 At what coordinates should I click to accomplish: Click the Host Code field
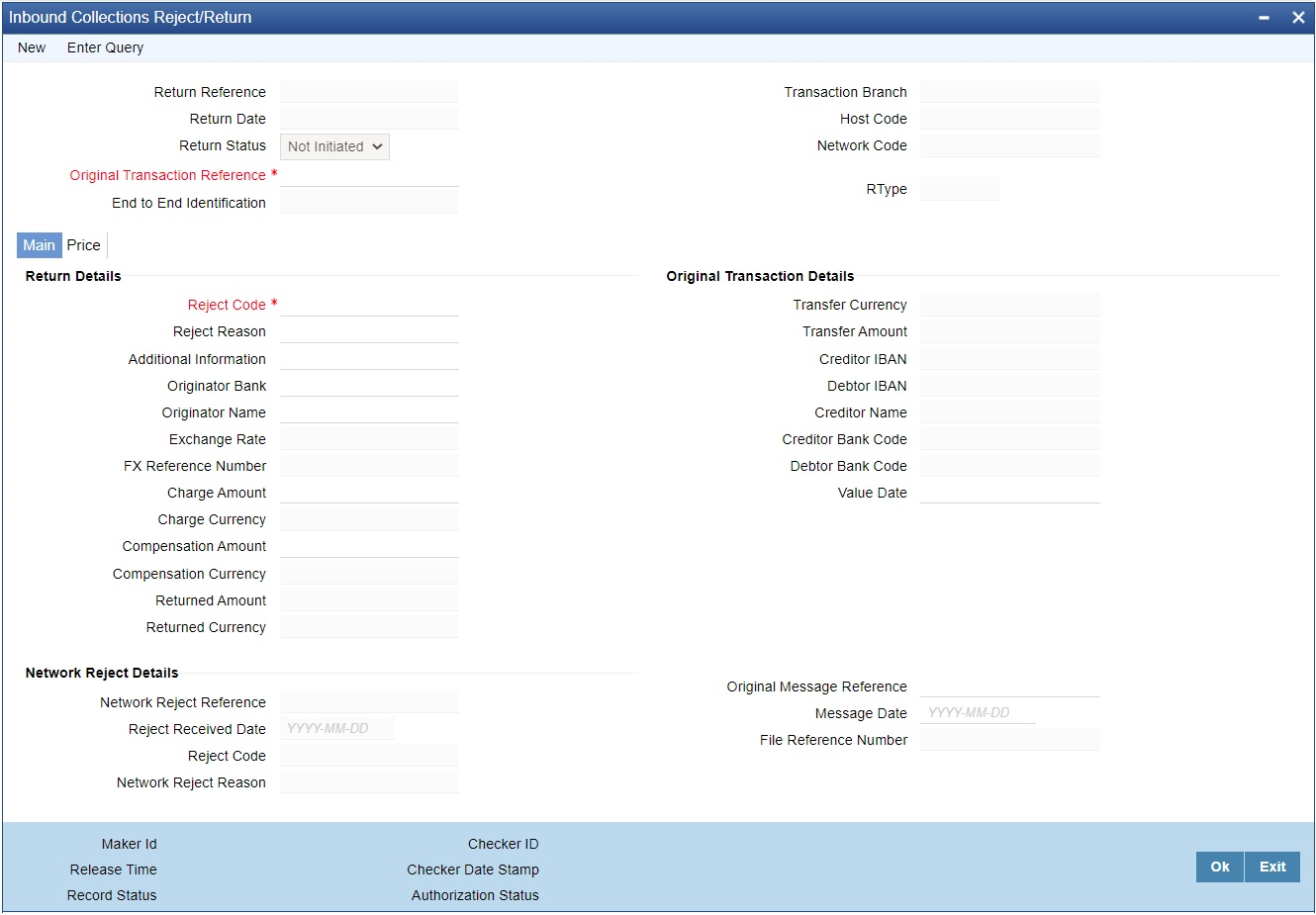tap(1010, 119)
